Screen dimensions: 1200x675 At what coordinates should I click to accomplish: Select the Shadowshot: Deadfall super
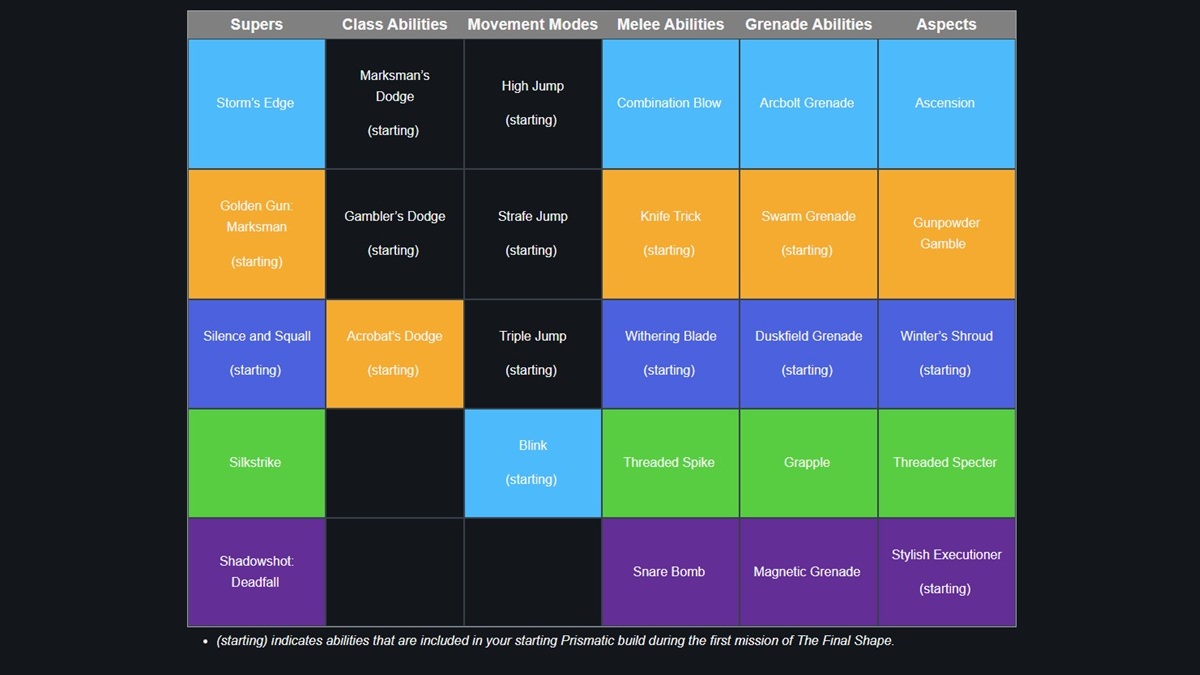click(256, 572)
